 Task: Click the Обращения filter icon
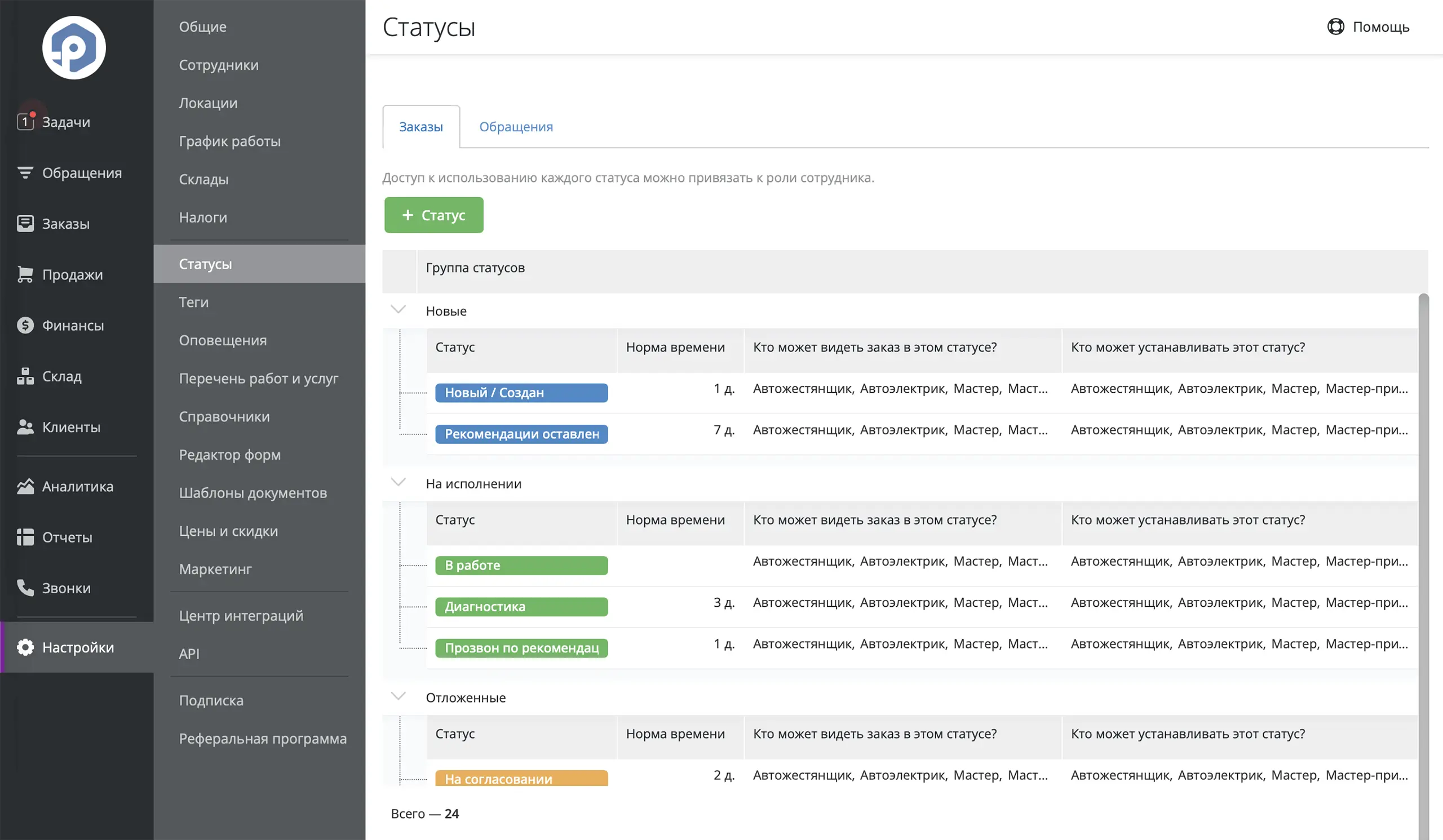[x=25, y=172]
